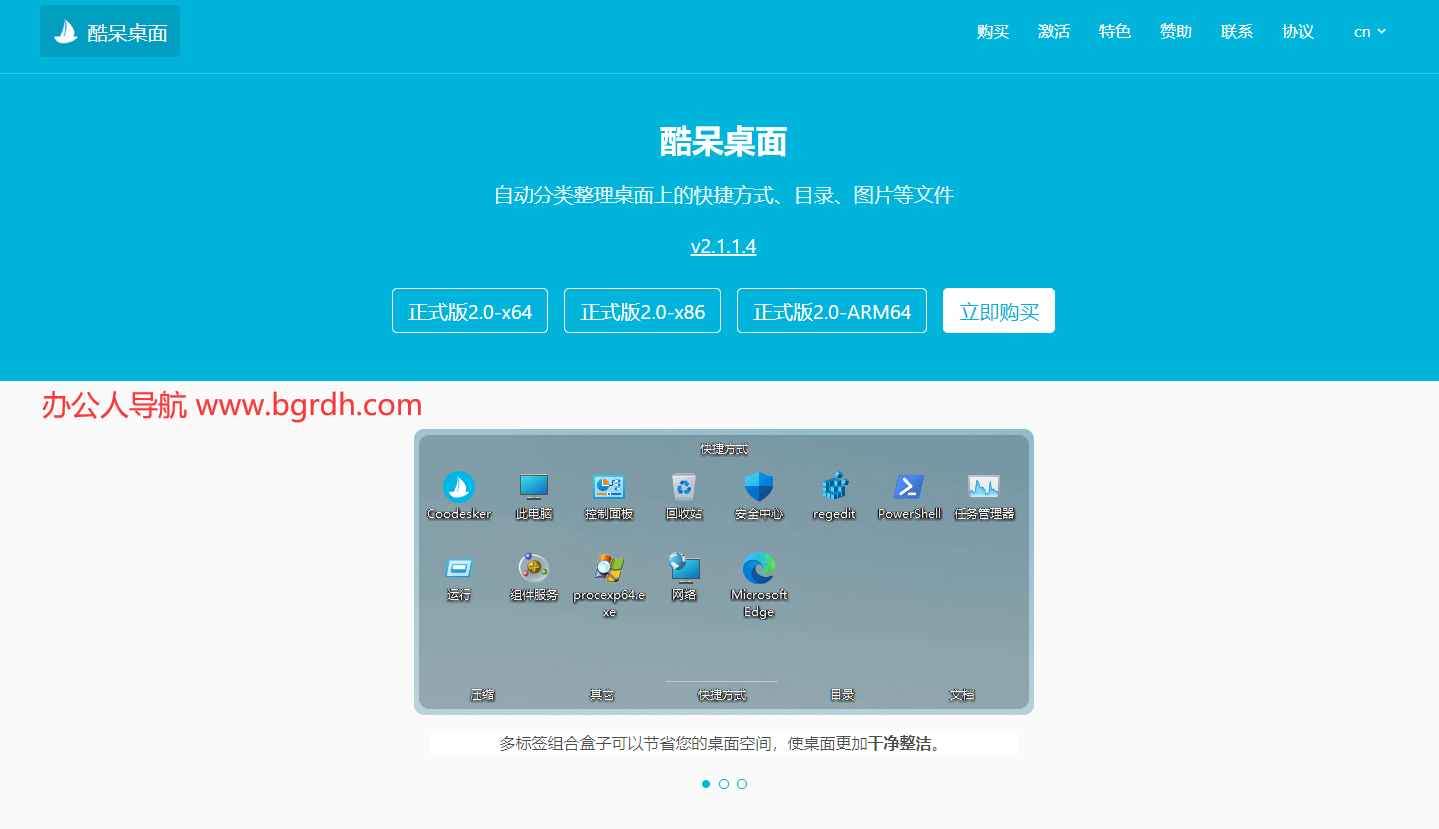Click the 酷呆桌面 sailboat logo in the header
Viewport: 1439px width, 829px height.
tap(66, 32)
